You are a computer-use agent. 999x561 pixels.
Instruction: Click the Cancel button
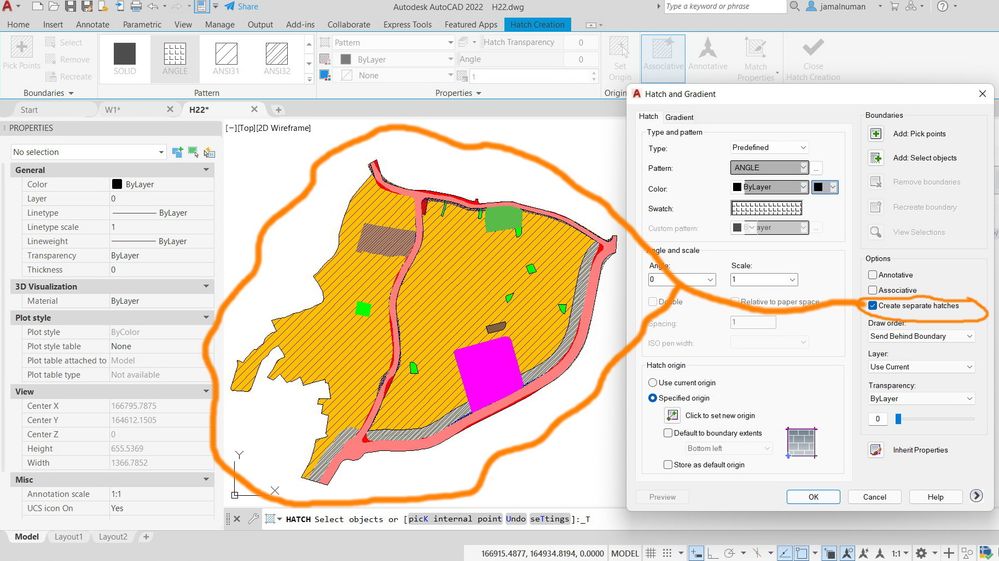click(x=874, y=497)
